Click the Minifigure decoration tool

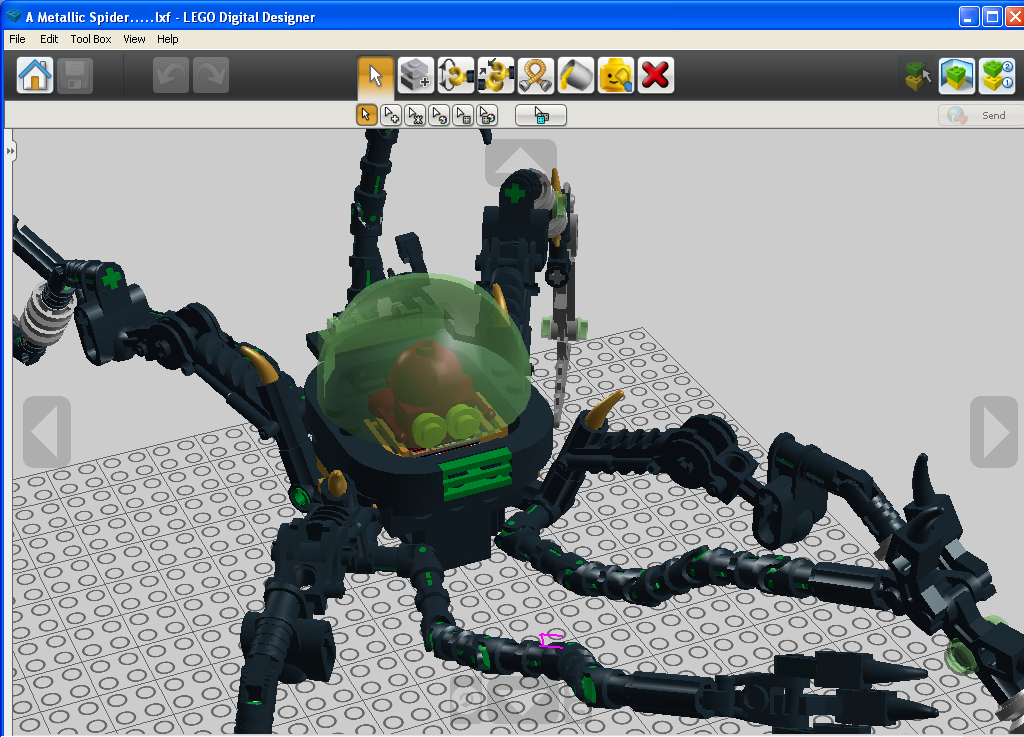click(615, 74)
